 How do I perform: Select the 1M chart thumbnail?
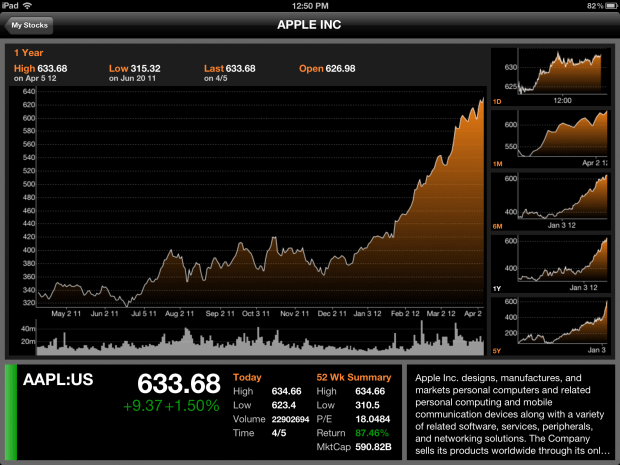[x=551, y=139]
